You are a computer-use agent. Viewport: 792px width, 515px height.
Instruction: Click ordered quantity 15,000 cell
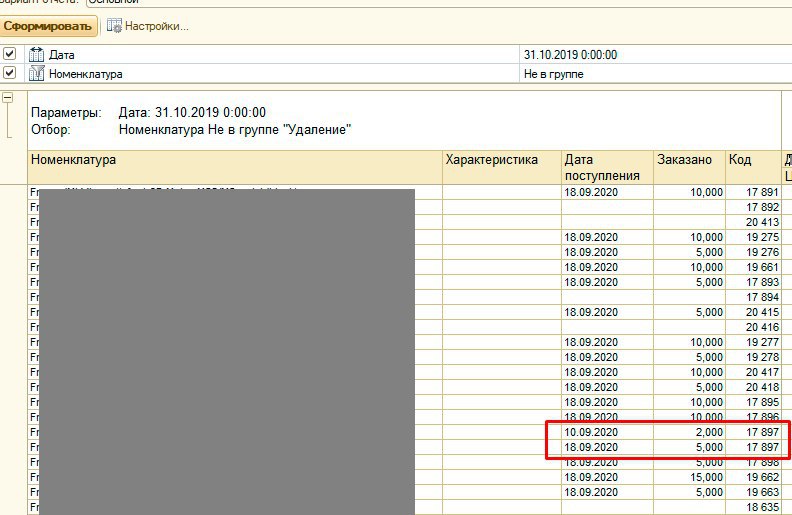689,477
